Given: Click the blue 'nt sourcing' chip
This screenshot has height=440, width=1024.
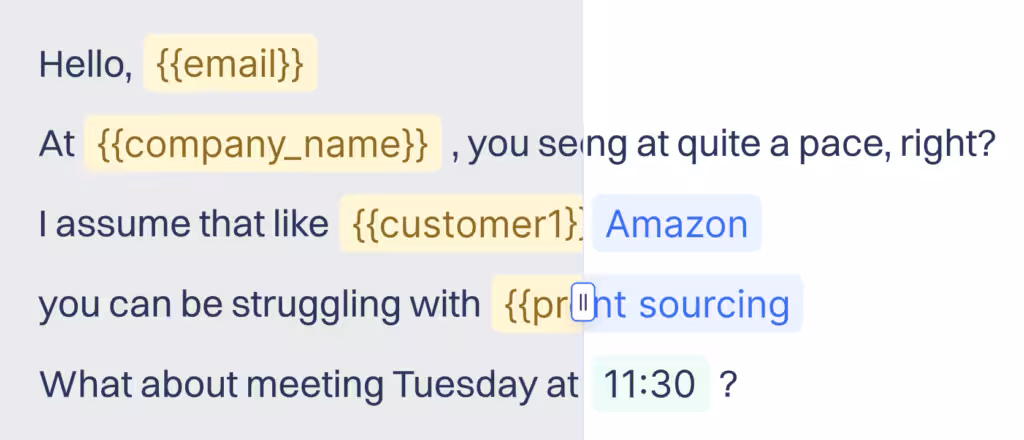Looking at the screenshot, I should coord(697,304).
